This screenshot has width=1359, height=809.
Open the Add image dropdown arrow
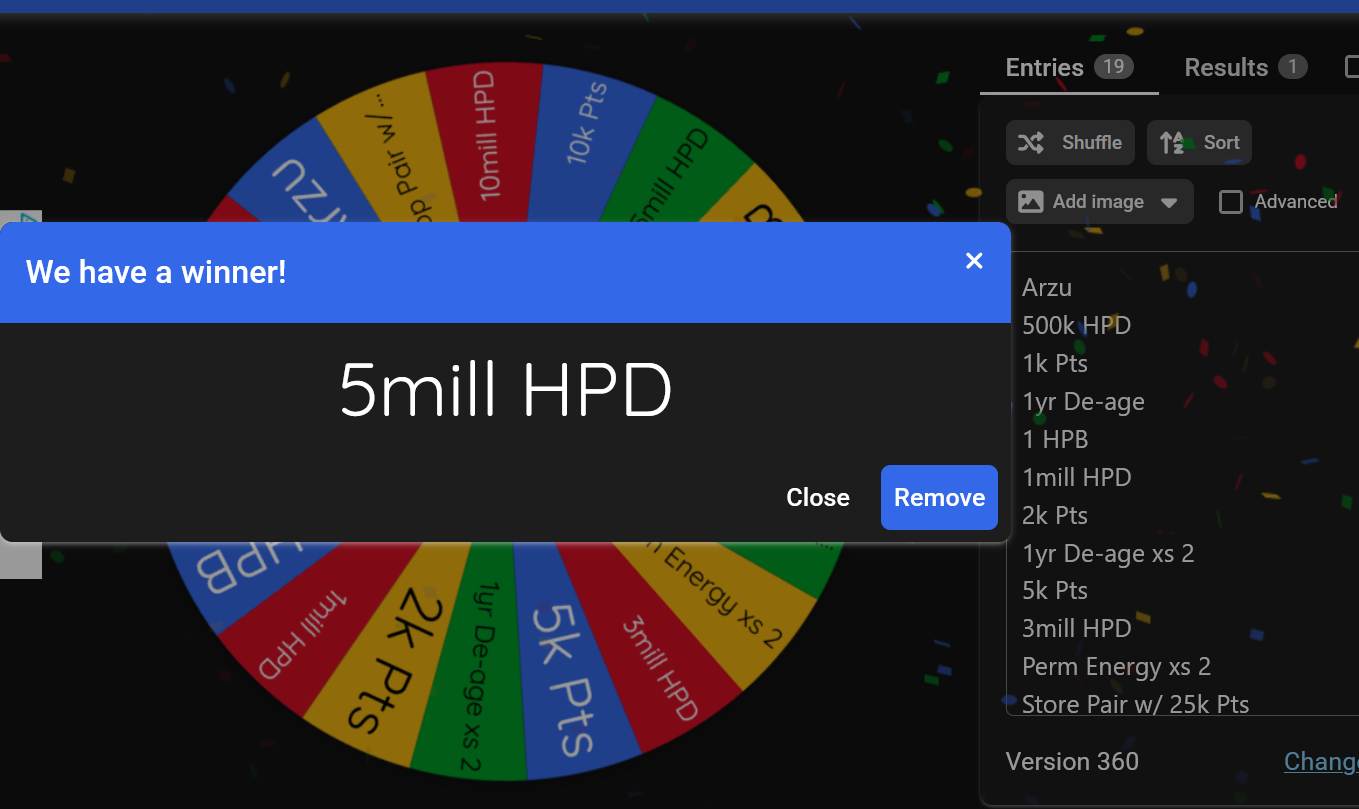click(x=1169, y=202)
